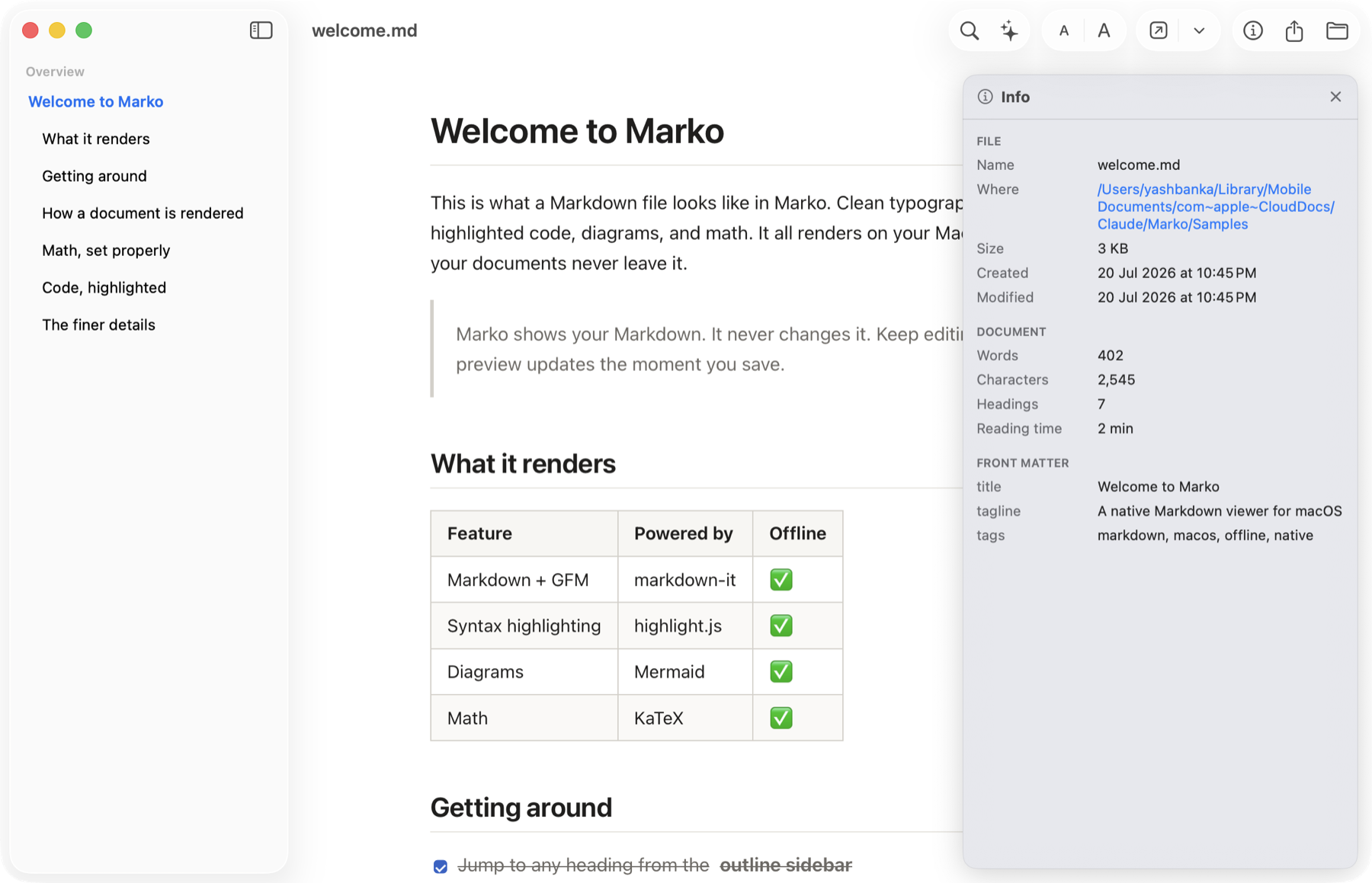Toggle the outline sidebar task checkbox
The height and width of the screenshot is (883, 1372).
pyautogui.click(x=441, y=866)
